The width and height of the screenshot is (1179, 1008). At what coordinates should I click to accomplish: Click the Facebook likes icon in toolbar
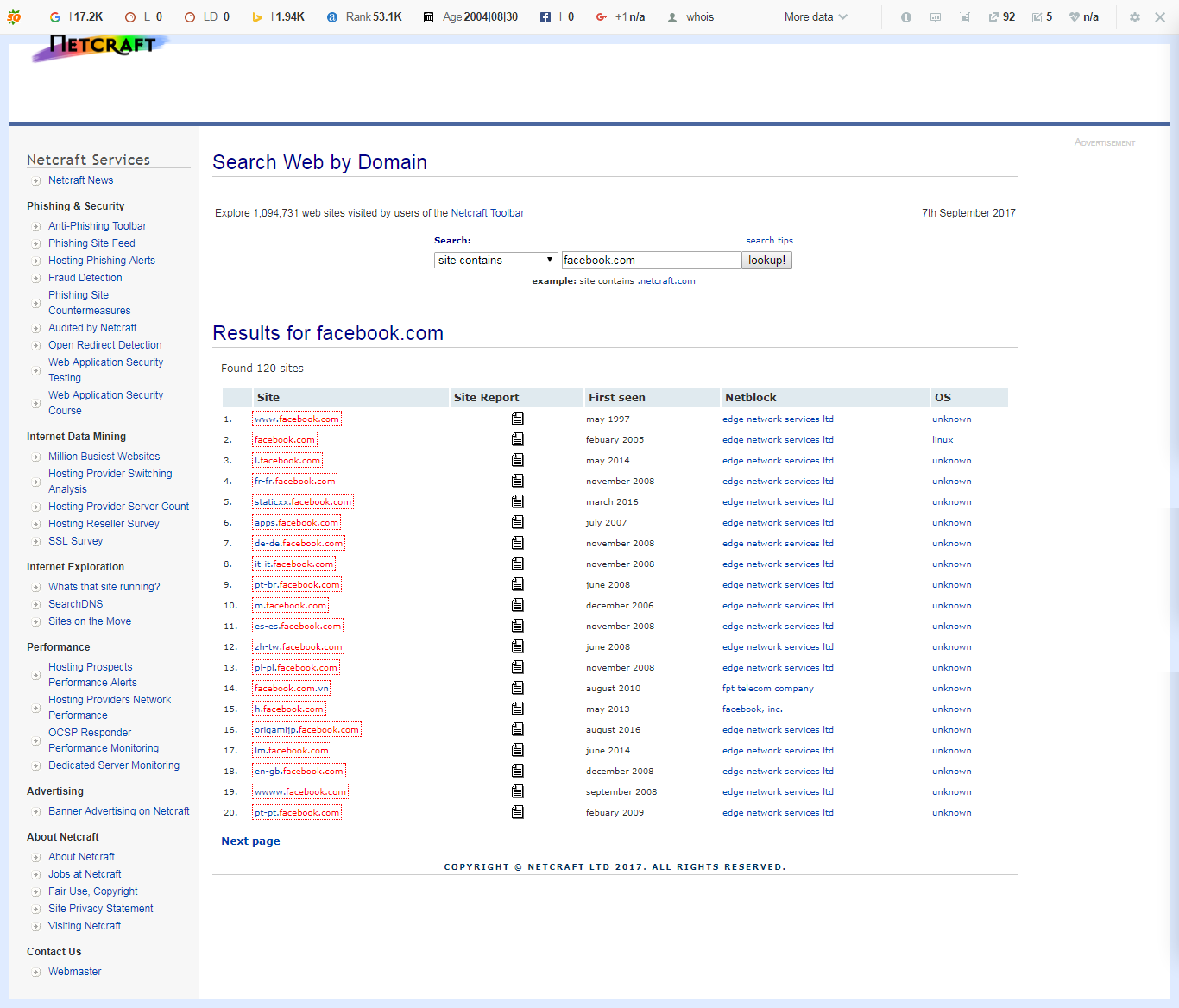coord(545,16)
